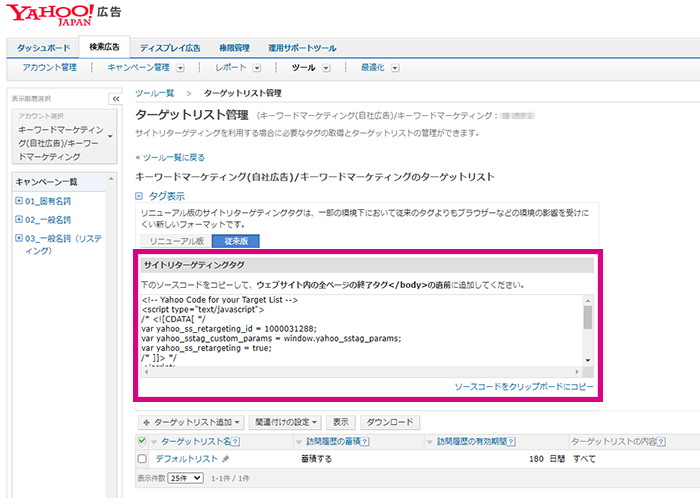Open the 最適化 menu label
Viewport: 700px width, 498px height.
pos(373,67)
